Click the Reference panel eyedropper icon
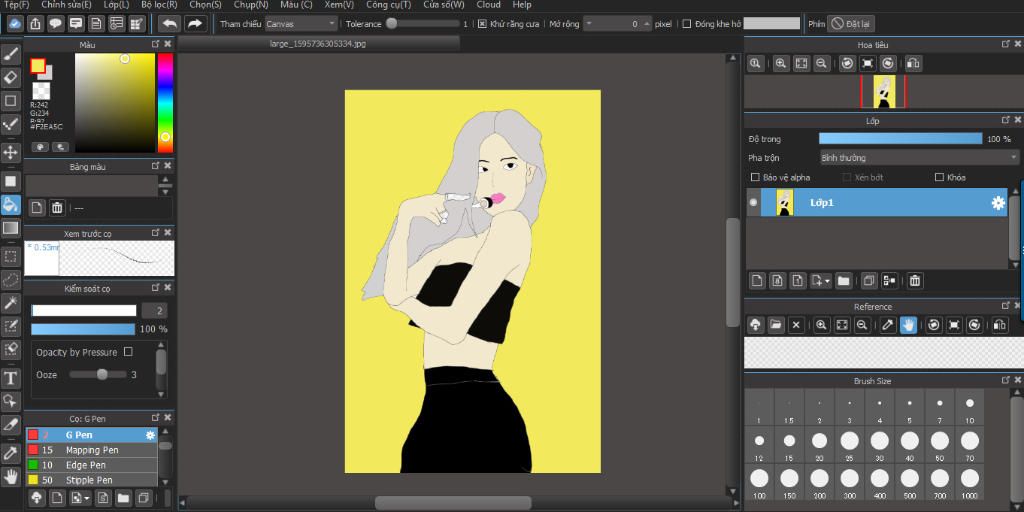Screen dimensions: 1024x512 (888, 325)
